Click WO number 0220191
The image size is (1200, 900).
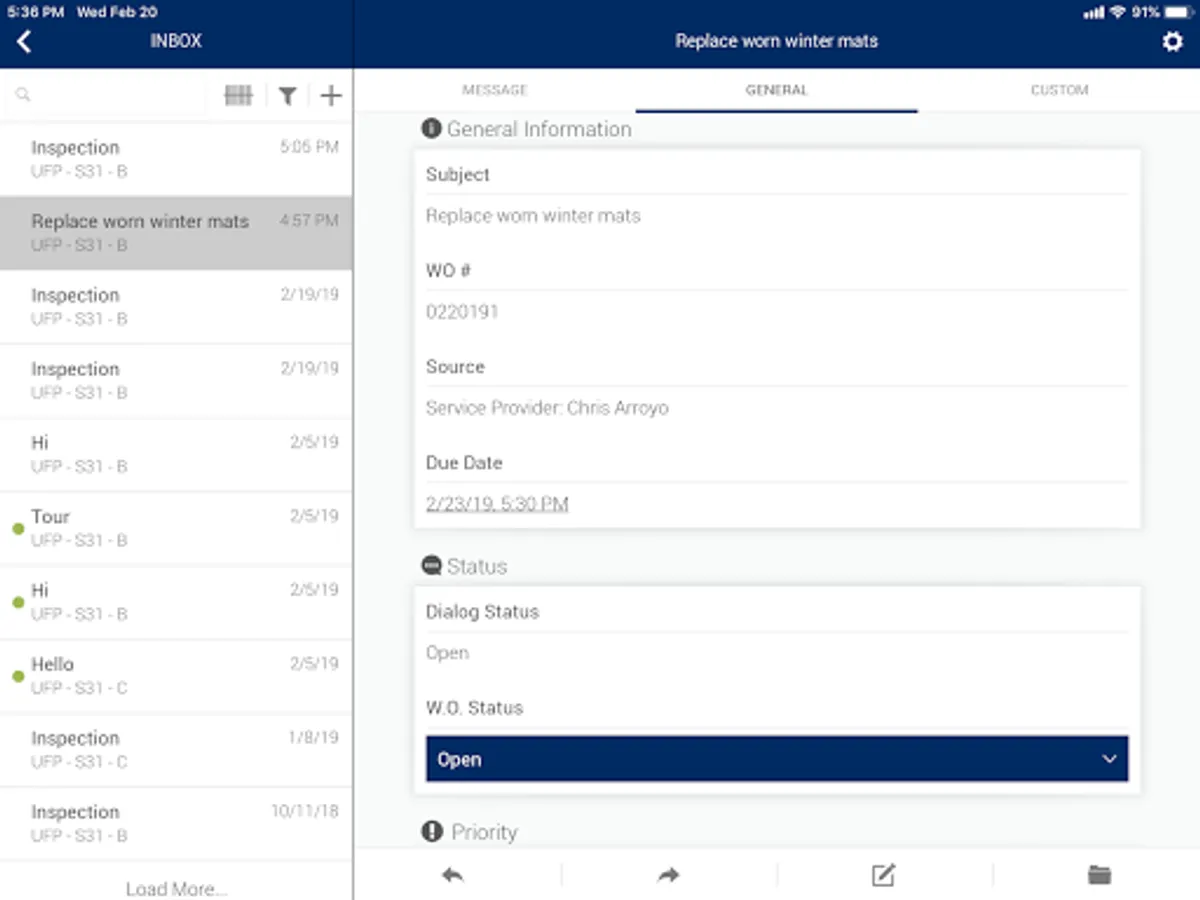point(462,312)
